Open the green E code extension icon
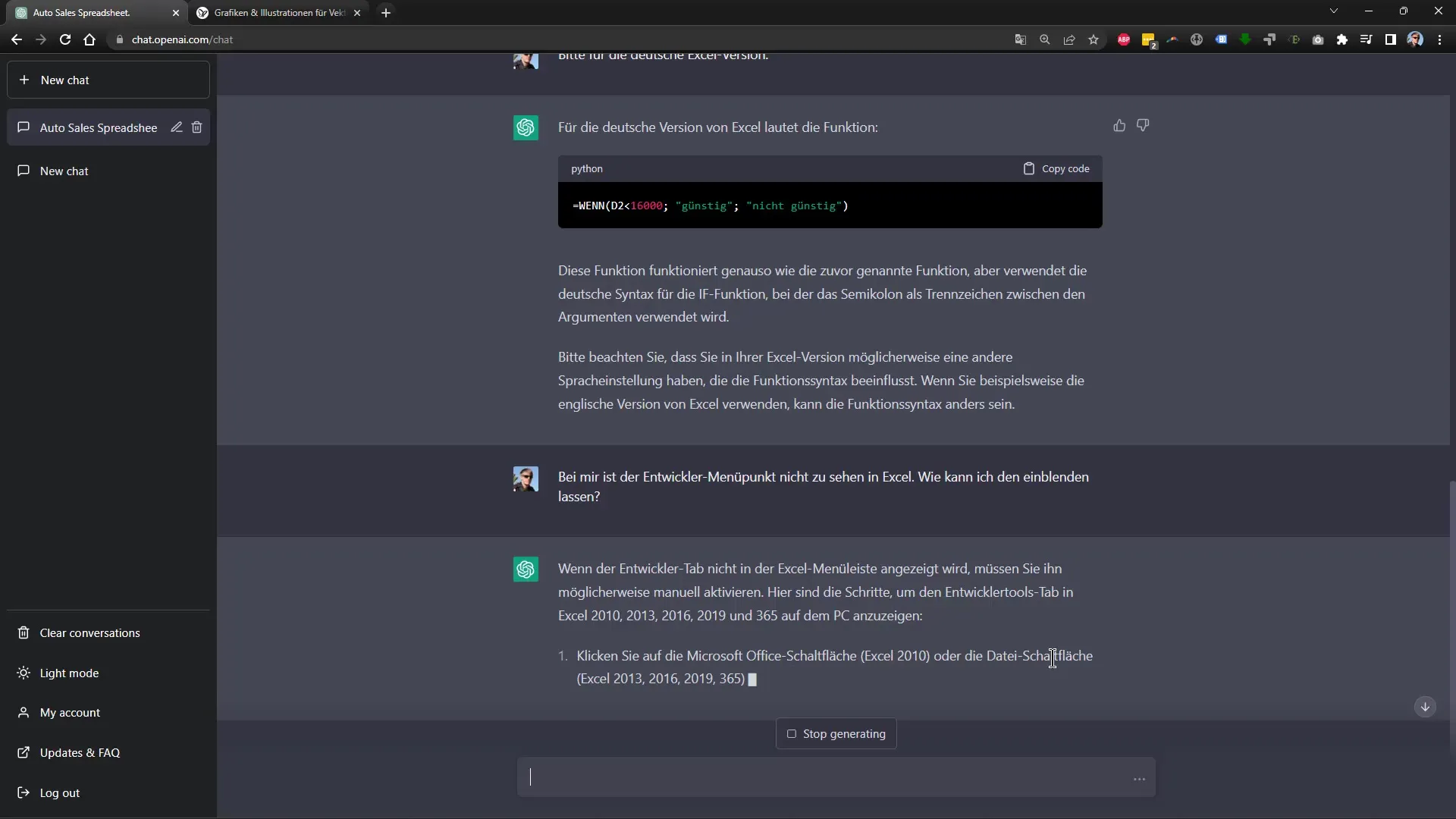 click(1294, 39)
